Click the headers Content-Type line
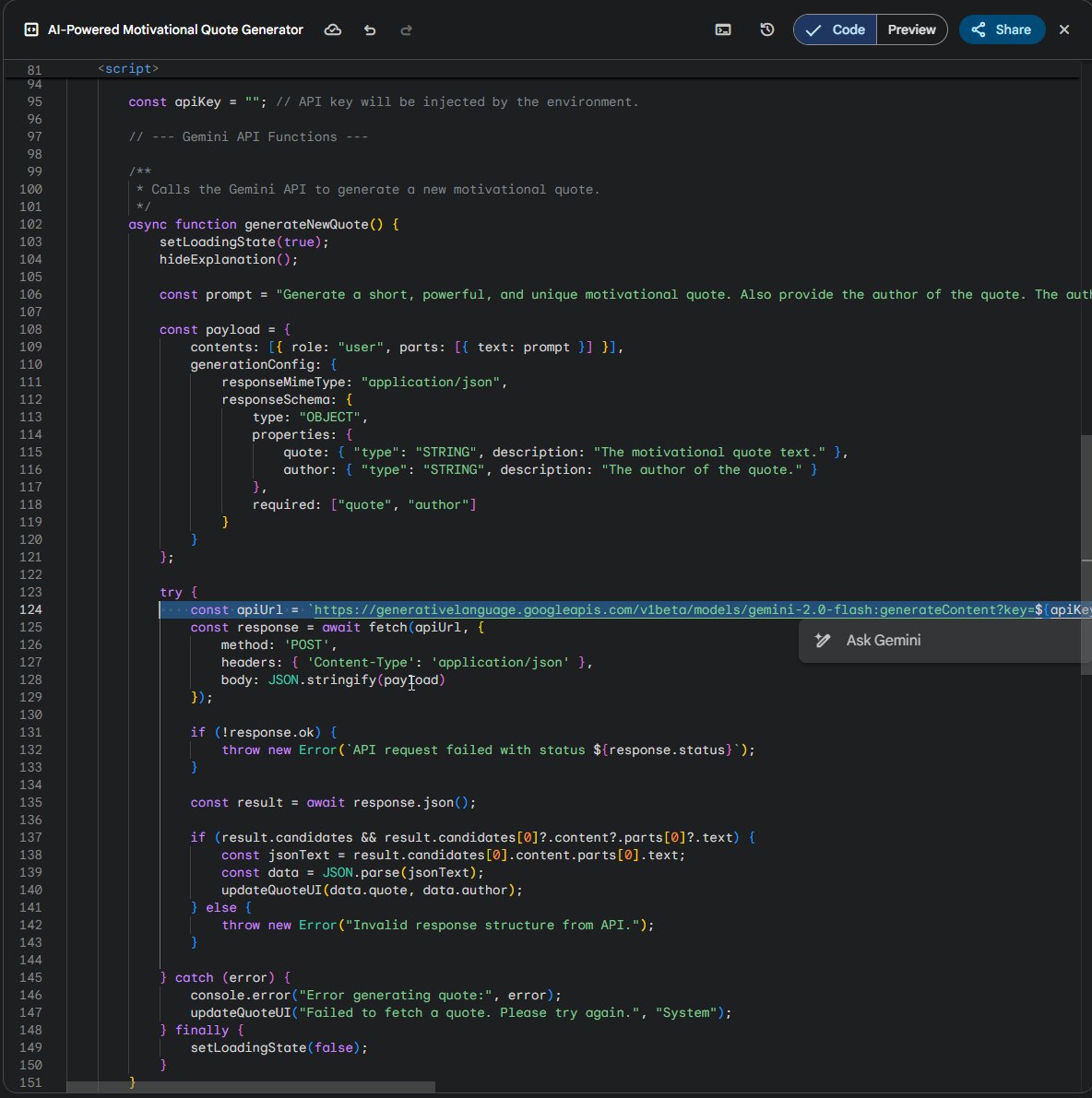 (407, 662)
